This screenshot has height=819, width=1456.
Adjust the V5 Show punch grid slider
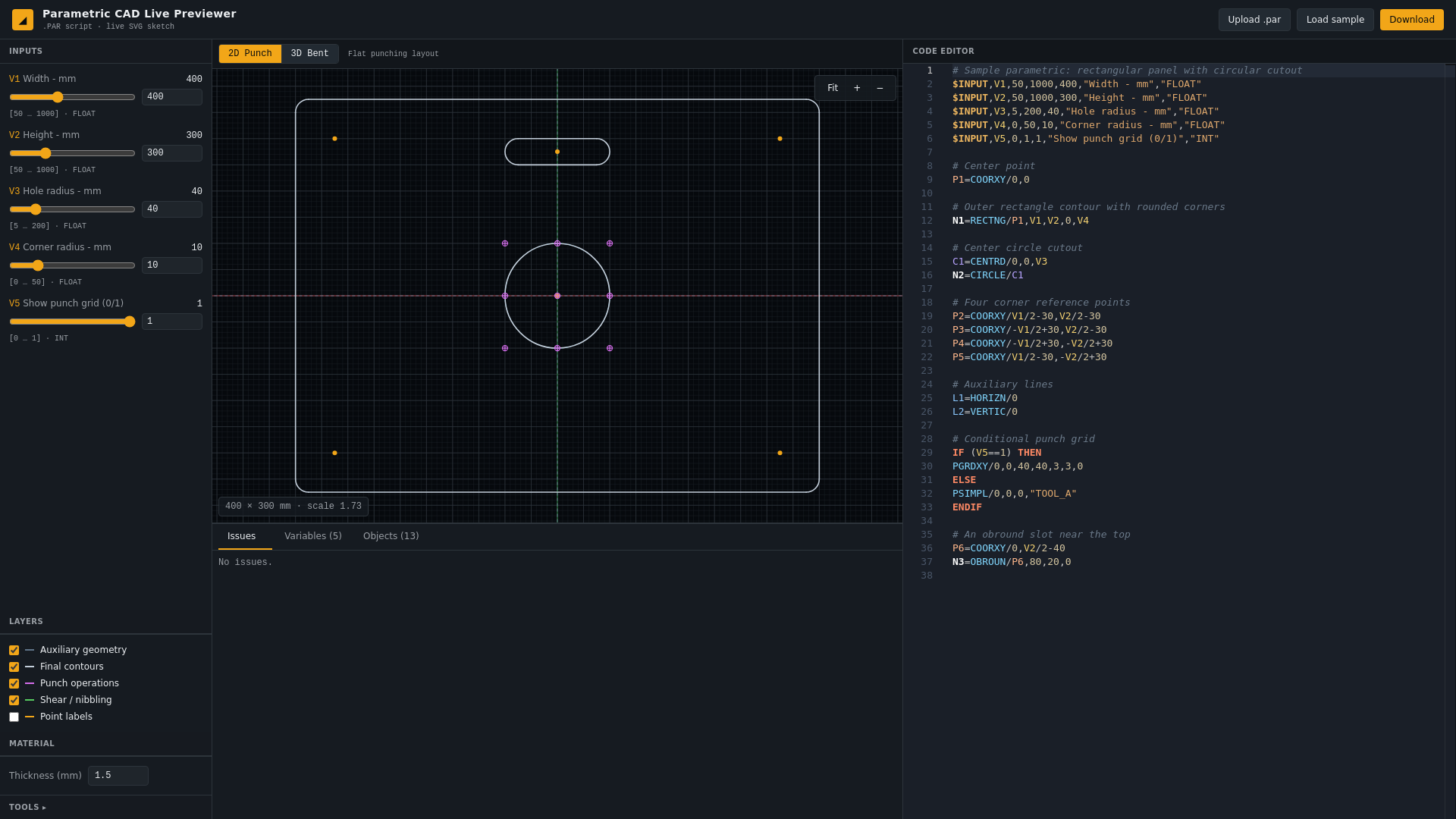tap(72, 322)
